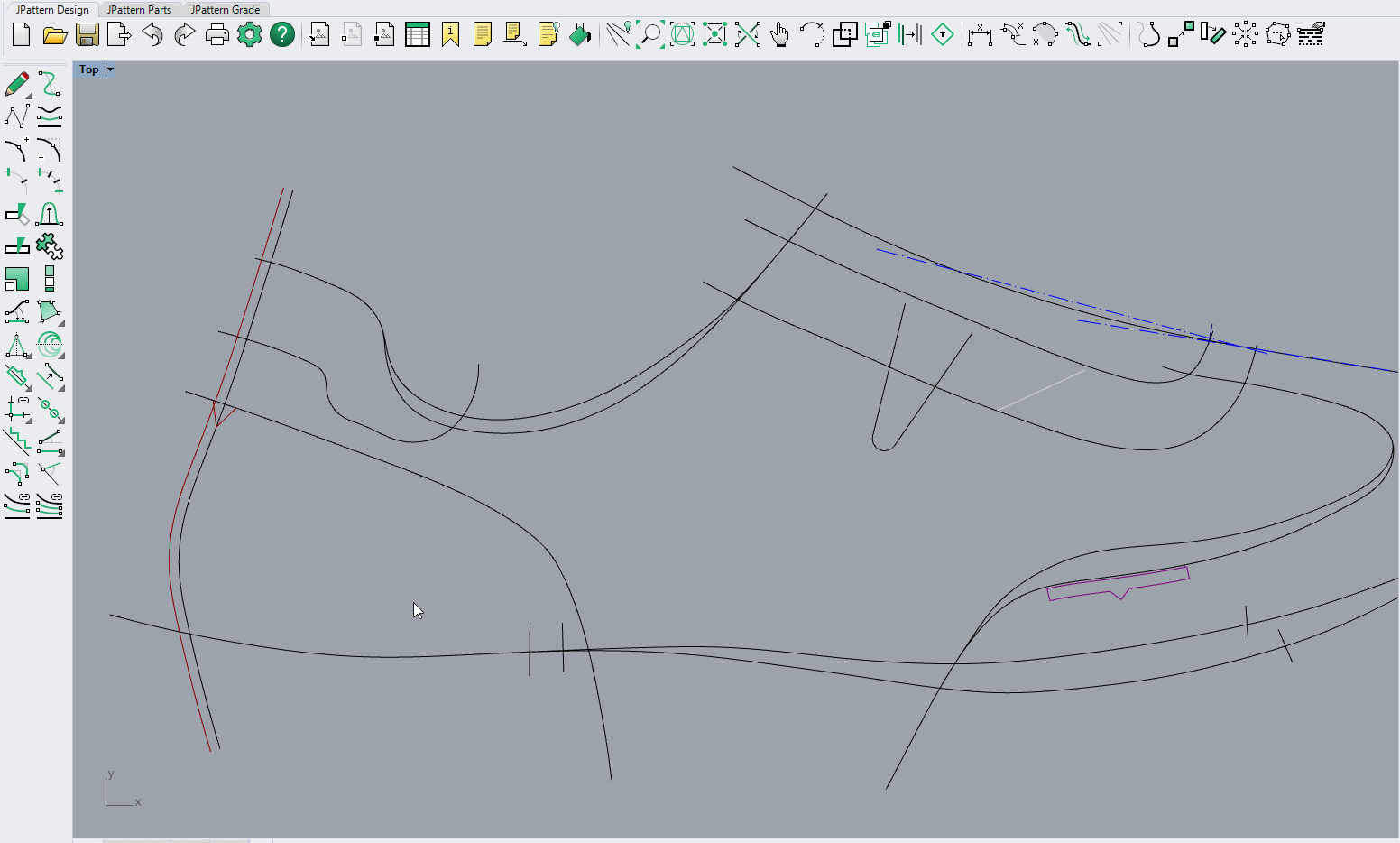Click the undo arrow icon

(x=152, y=35)
